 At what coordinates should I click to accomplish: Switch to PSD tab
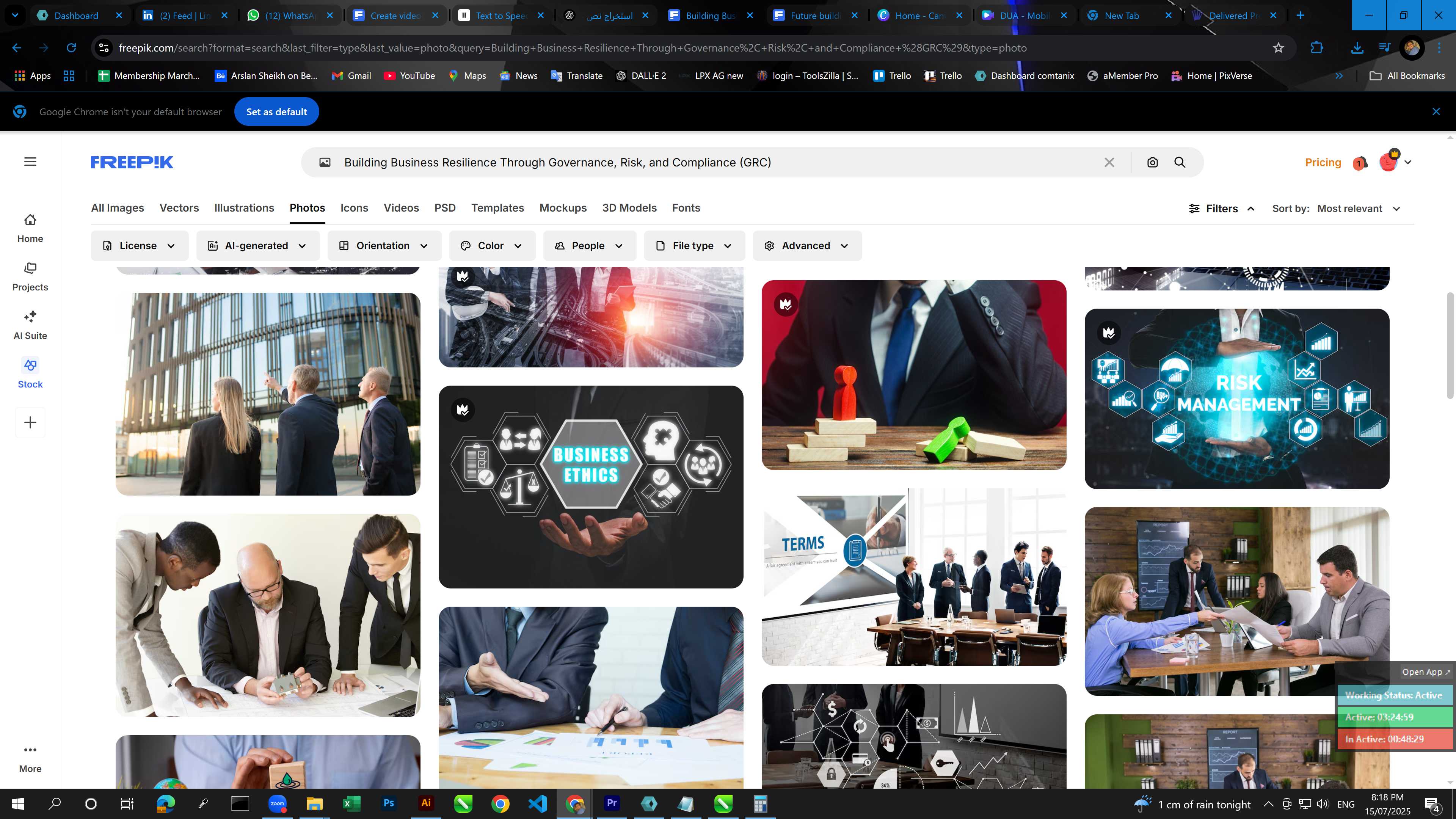445,208
